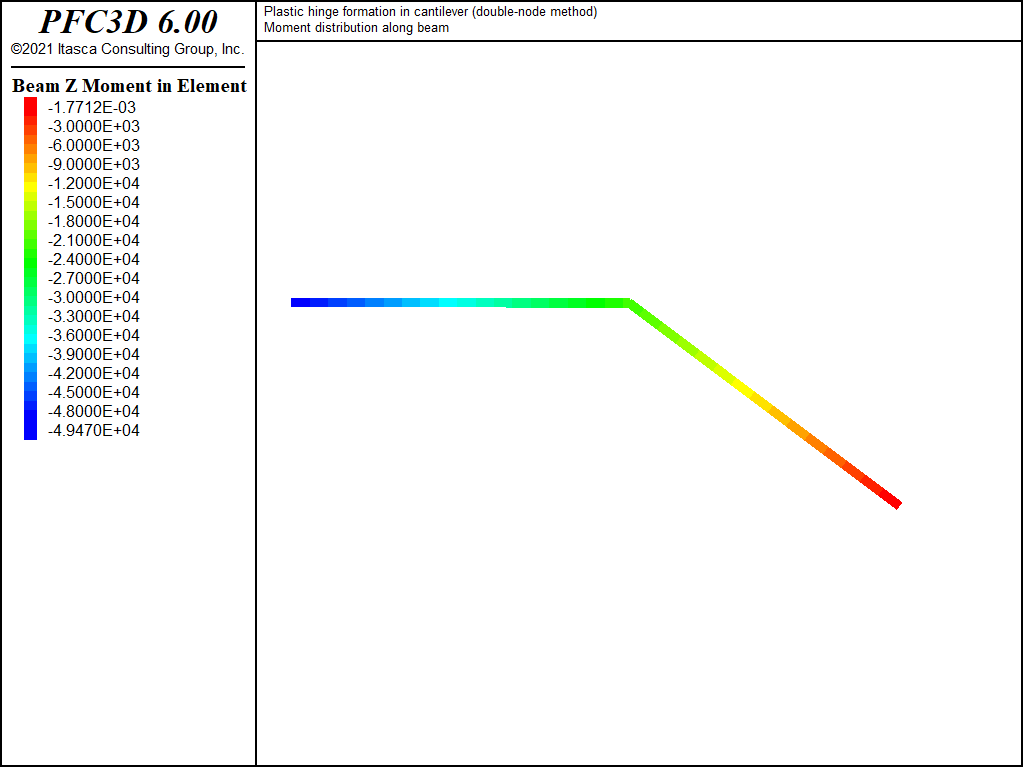The image size is (1024, 768).
Task: Click the yellow section of the inclined beam
Action: tap(741, 388)
